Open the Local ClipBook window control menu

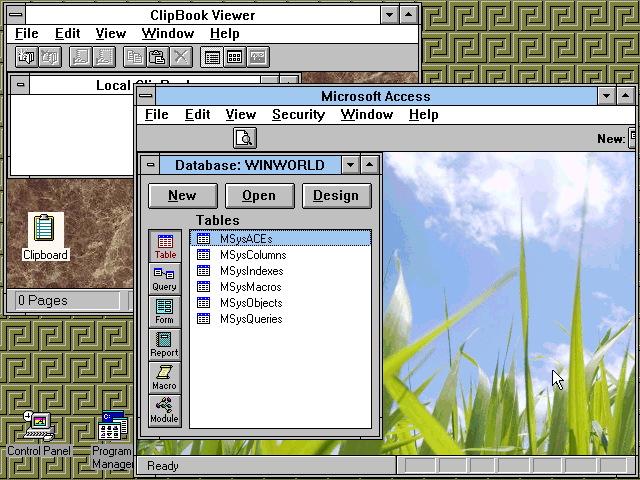click(20, 85)
